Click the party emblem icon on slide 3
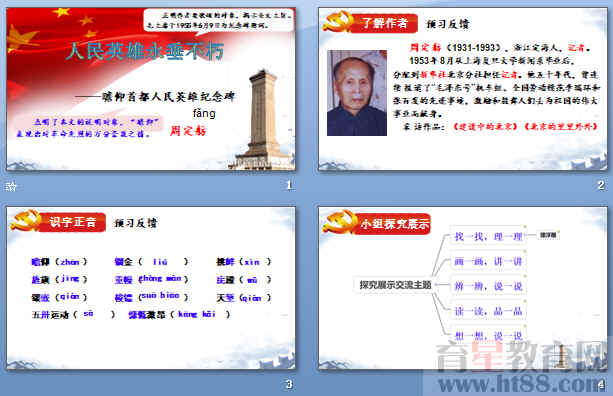This screenshot has width=613, height=396. (25, 220)
